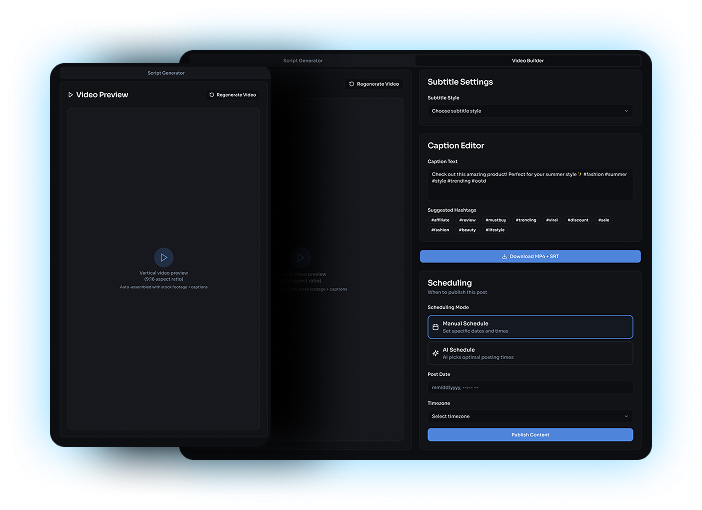This screenshot has height=510, width=702.
Task: Click the sparkle icon in AI Schedule
Action: tap(435, 353)
